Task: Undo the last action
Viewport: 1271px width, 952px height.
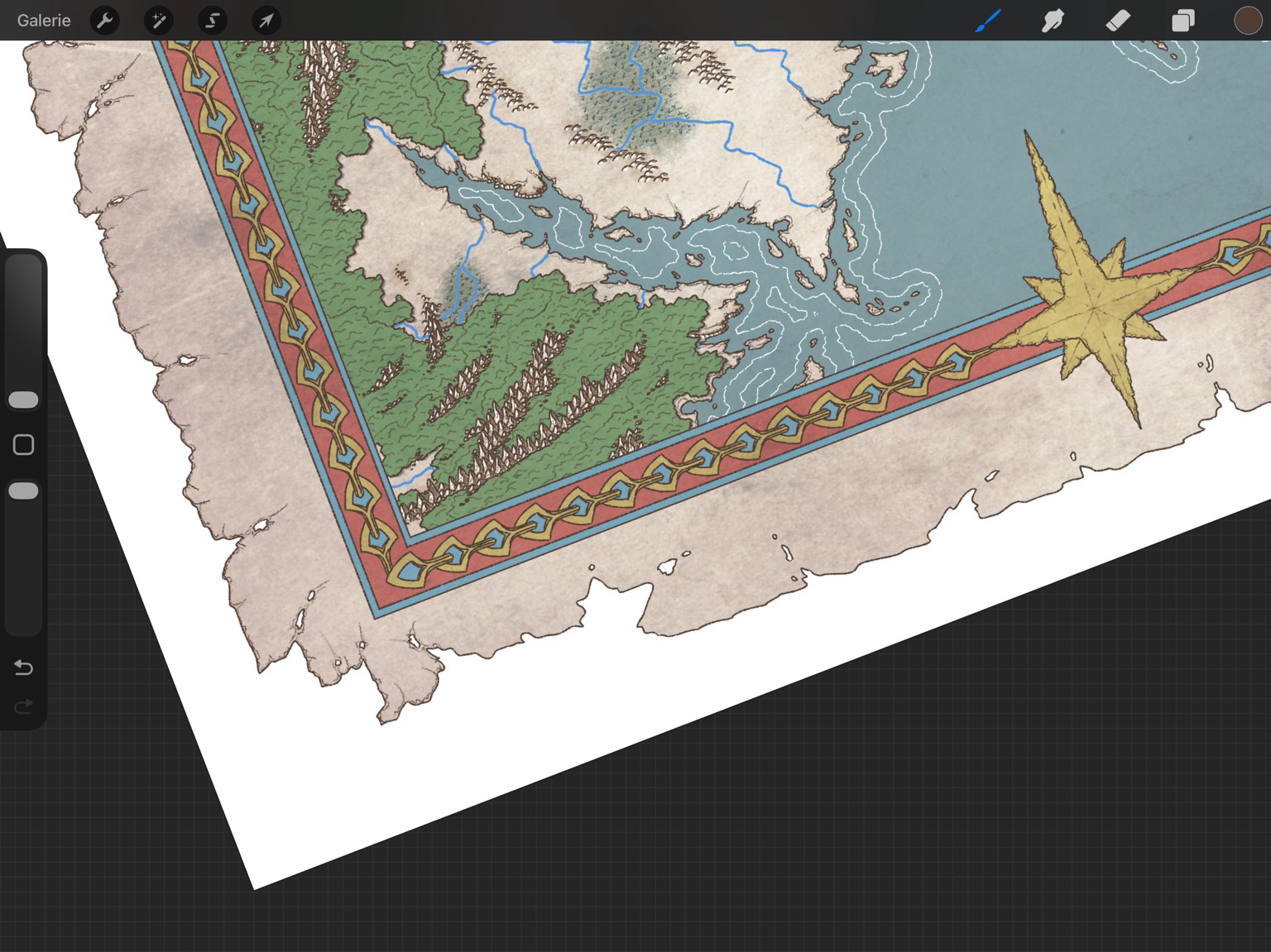Action: (x=23, y=667)
